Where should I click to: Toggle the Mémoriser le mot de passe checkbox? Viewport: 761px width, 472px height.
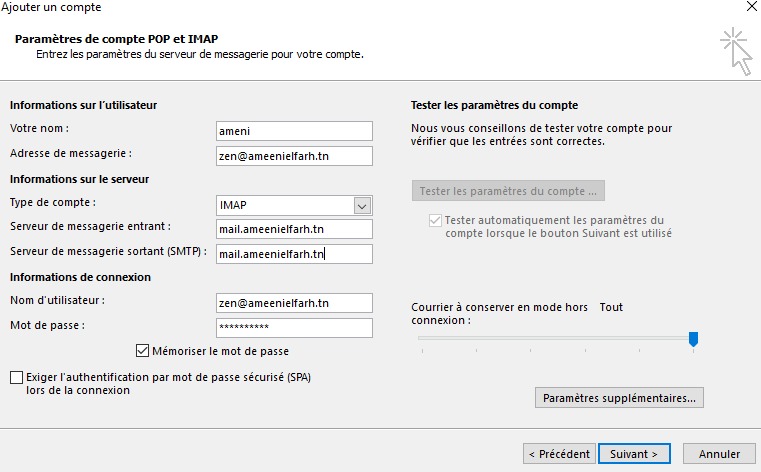[142, 351]
